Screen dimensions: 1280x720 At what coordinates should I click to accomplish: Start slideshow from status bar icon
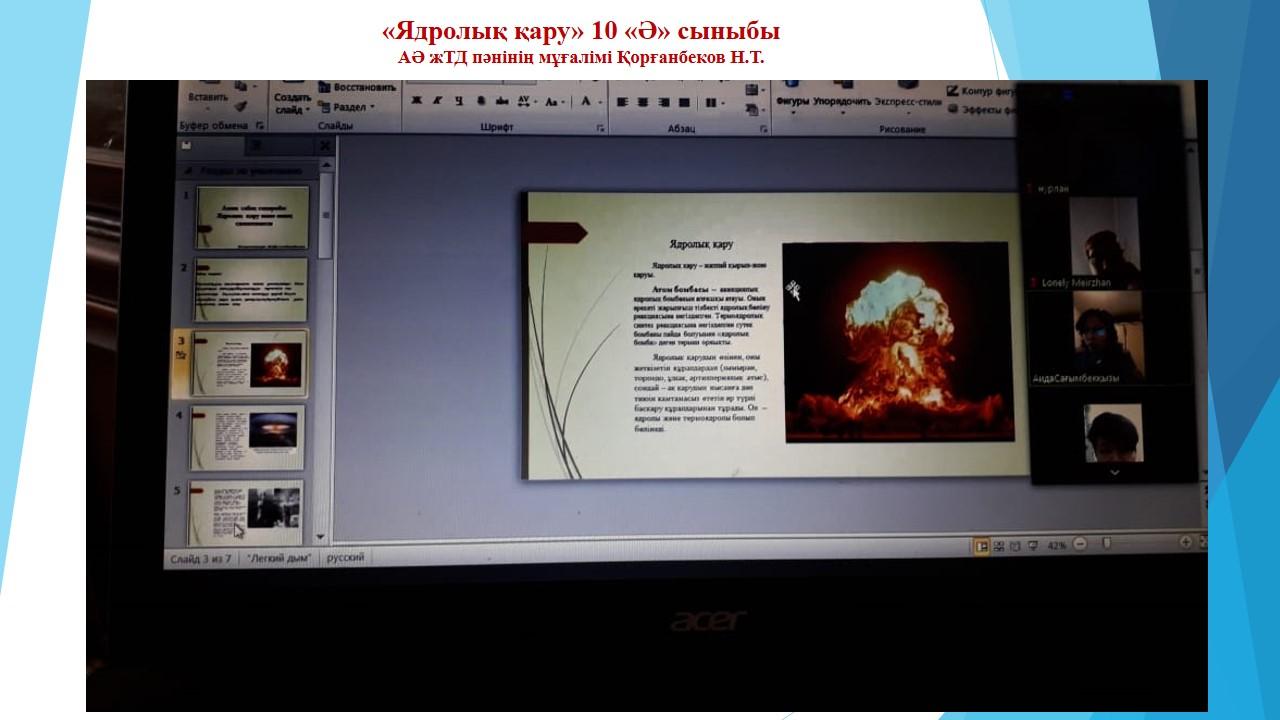(1031, 546)
